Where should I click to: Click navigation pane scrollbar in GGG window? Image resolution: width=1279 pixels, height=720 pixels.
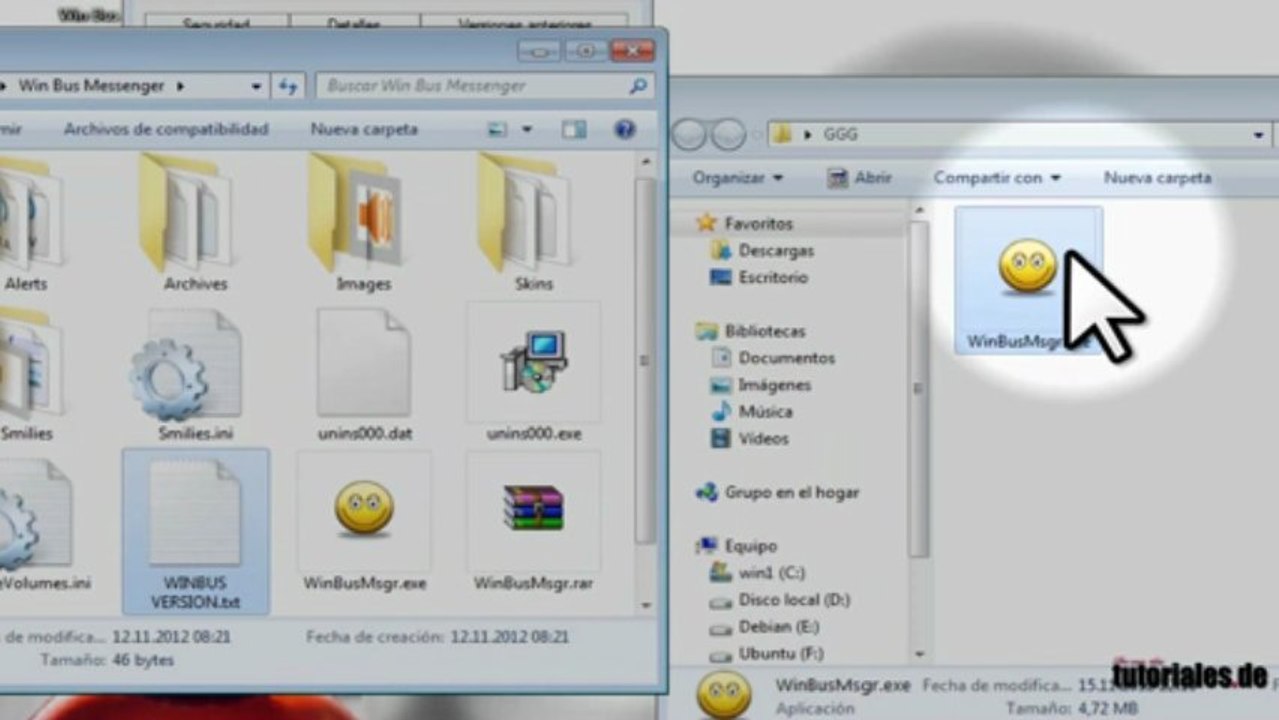point(918,390)
